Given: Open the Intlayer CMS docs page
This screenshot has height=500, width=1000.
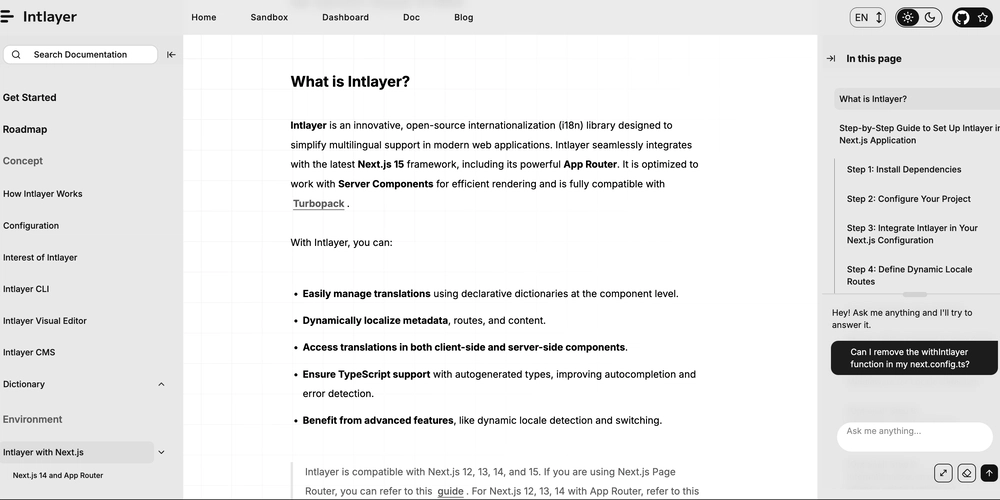Looking at the screenshot, I should pos(29,352).
